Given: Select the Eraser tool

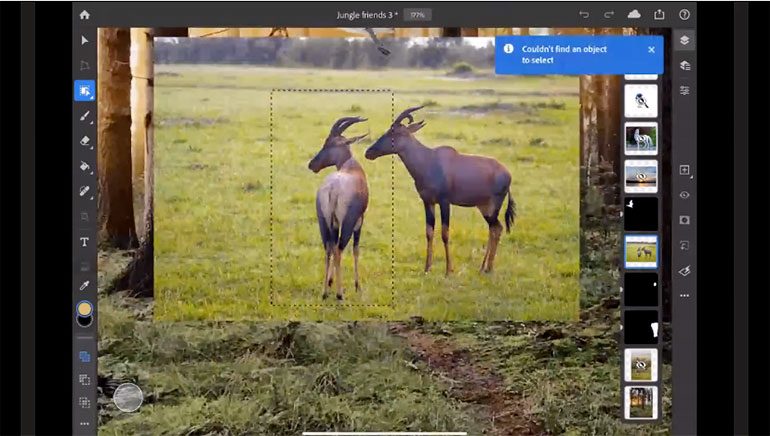Looking at the screenshot, I should coord(85,141).
